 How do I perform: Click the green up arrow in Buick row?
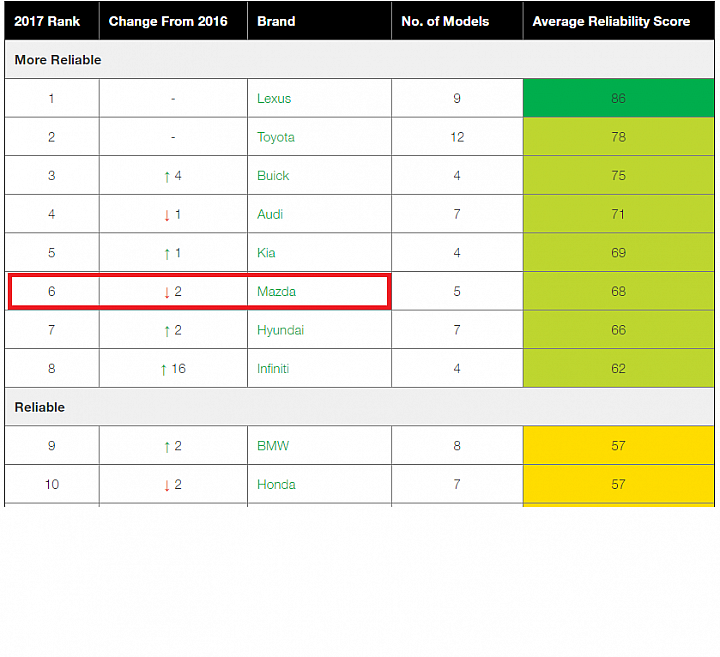pyautogui.click(x=167, y=176)
